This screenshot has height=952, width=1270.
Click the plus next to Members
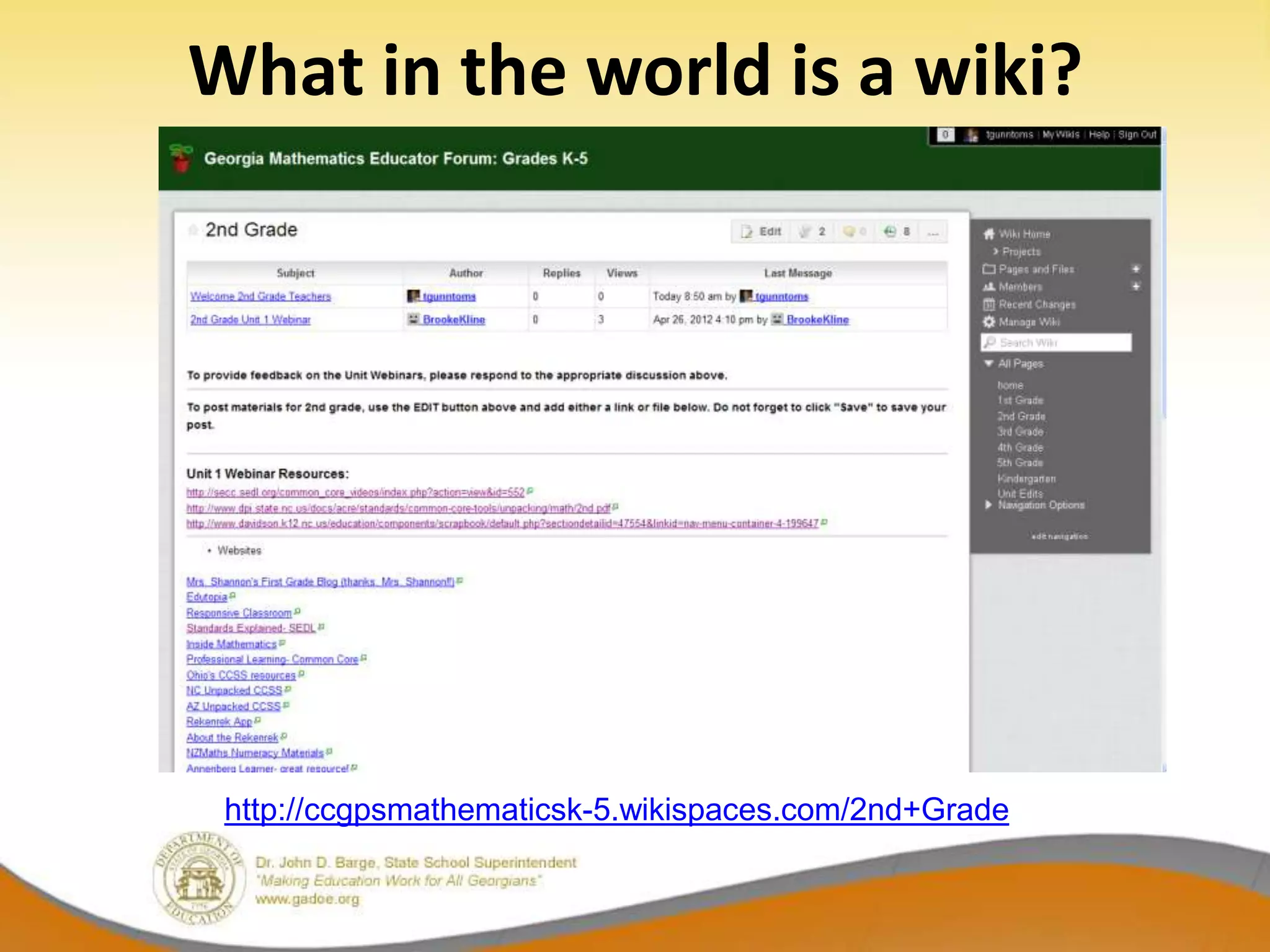pos(1135,286)
